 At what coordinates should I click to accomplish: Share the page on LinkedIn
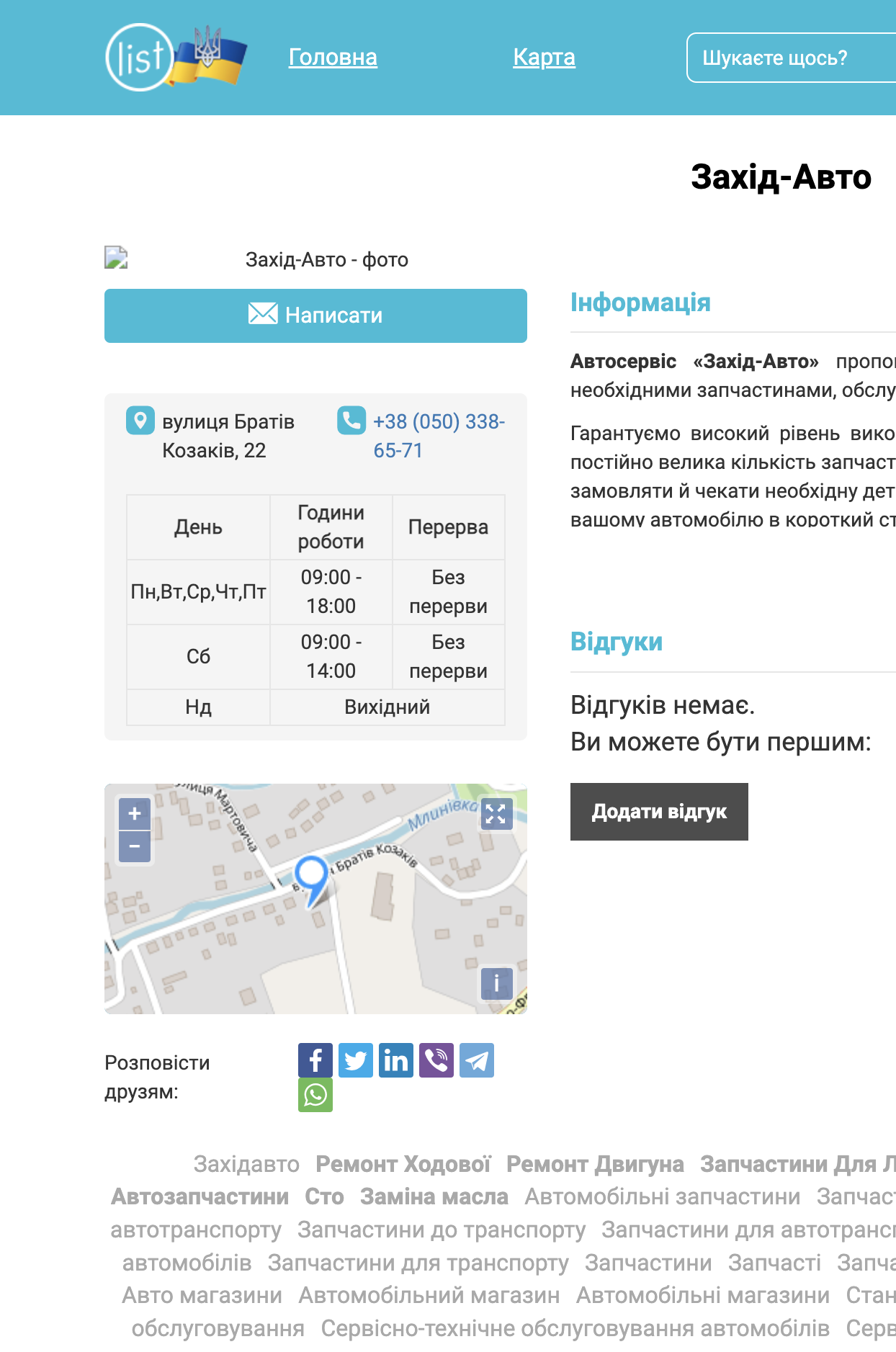click(396, 1060)
